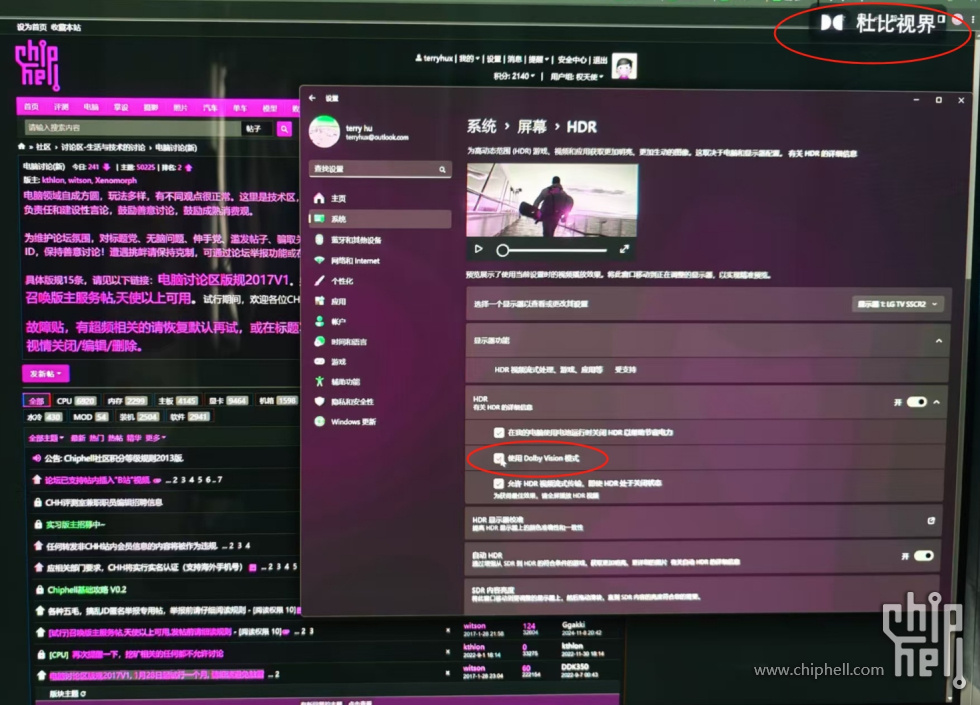The width and height of the screenshot is (980, 705).
Task: Click the Chiphell logo on forum page
Action: pos(38,66)
